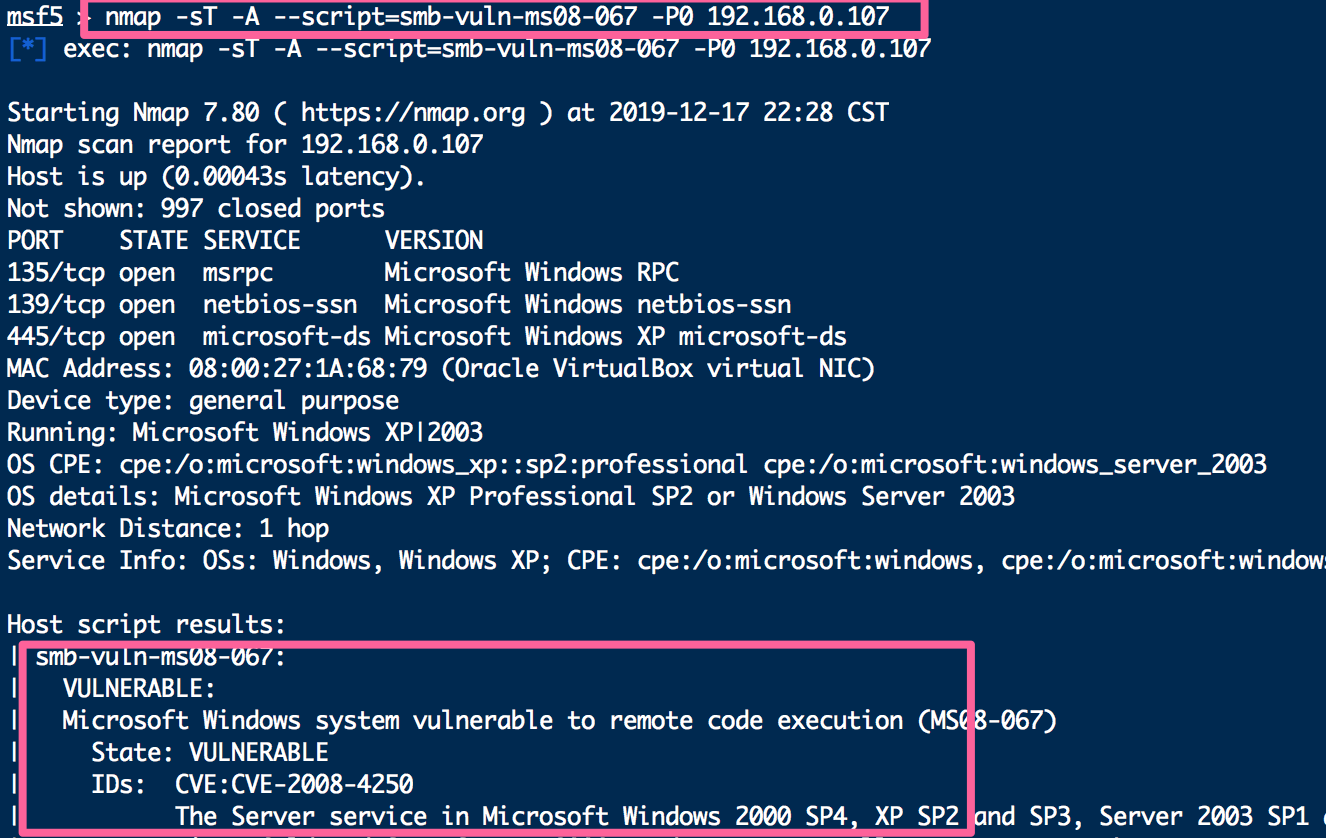Viewport: 1326px width, 838px height.
Task: Click the Network Distance: 1 hop line
Action: point(168,529)
